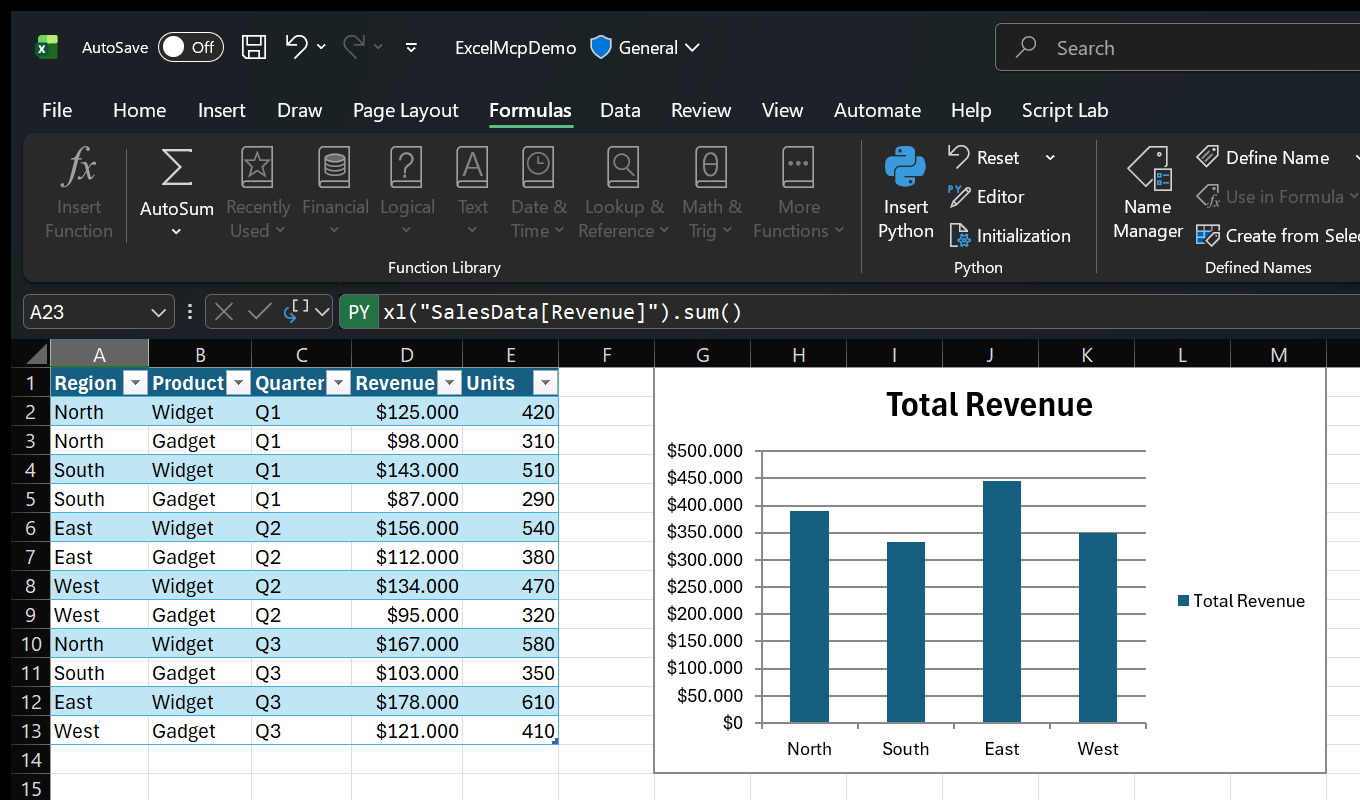Click Create from Selection
The image size is (1360, 800).
click(1278, 236)
